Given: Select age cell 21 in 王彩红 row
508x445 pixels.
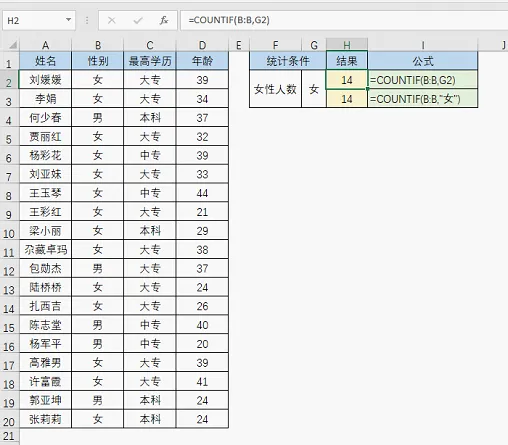Looking at the screenshot, I should tap(202, 212).
